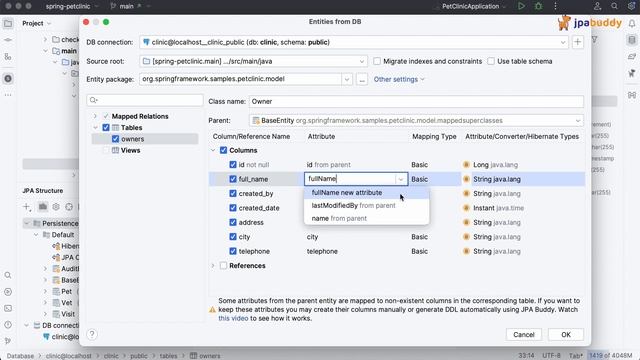Image resolution: width=640 pixels, height=360 pixels.
Task: Choose name from parent option
Action: coord(367,218)
